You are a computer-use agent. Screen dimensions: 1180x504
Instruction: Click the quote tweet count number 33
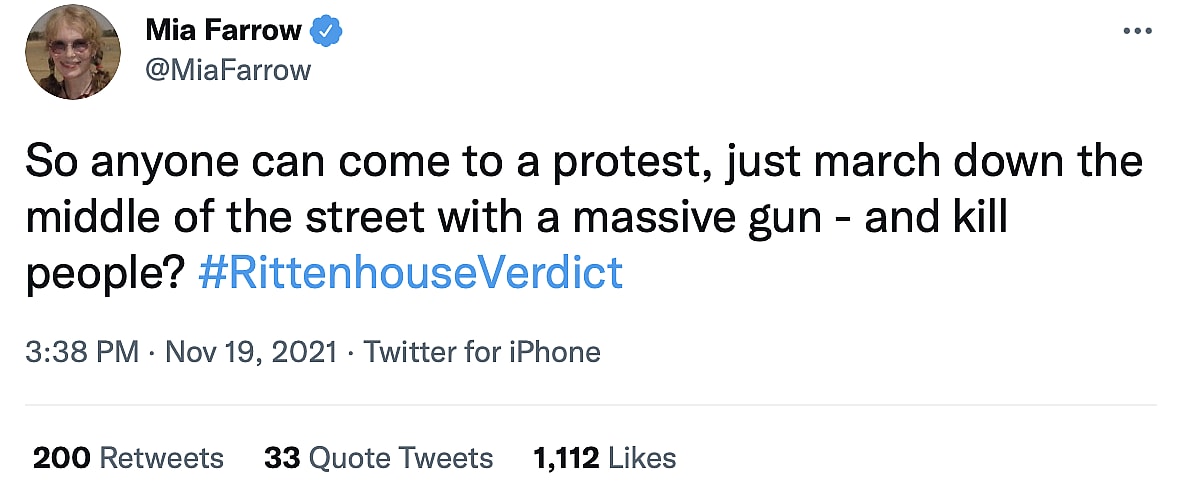pyautogui.click(x=282, y=458)
